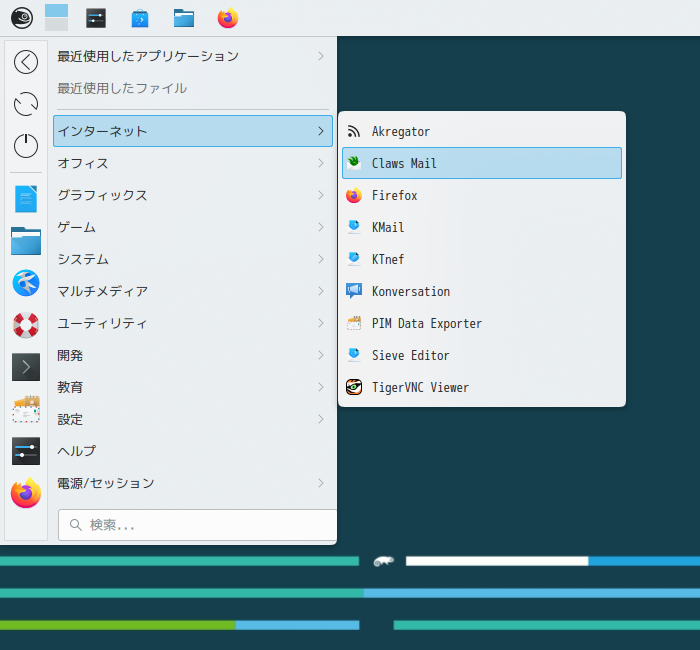Expand 開発 category
This screenshot has width=700, height=650.
point(193,355)
